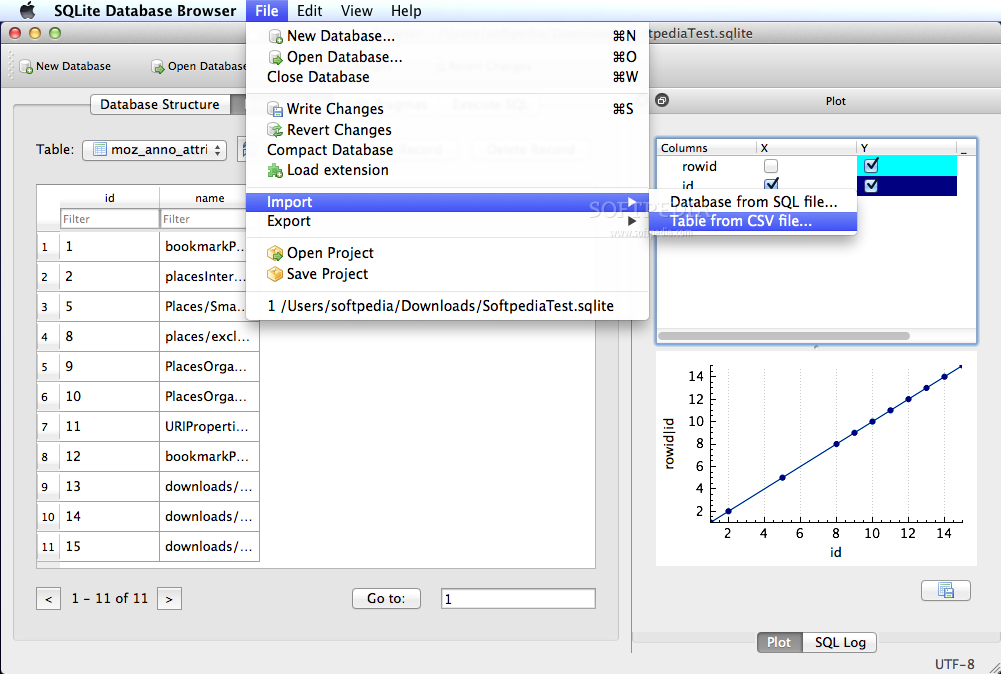Open the Apple menu

[27, 11]
